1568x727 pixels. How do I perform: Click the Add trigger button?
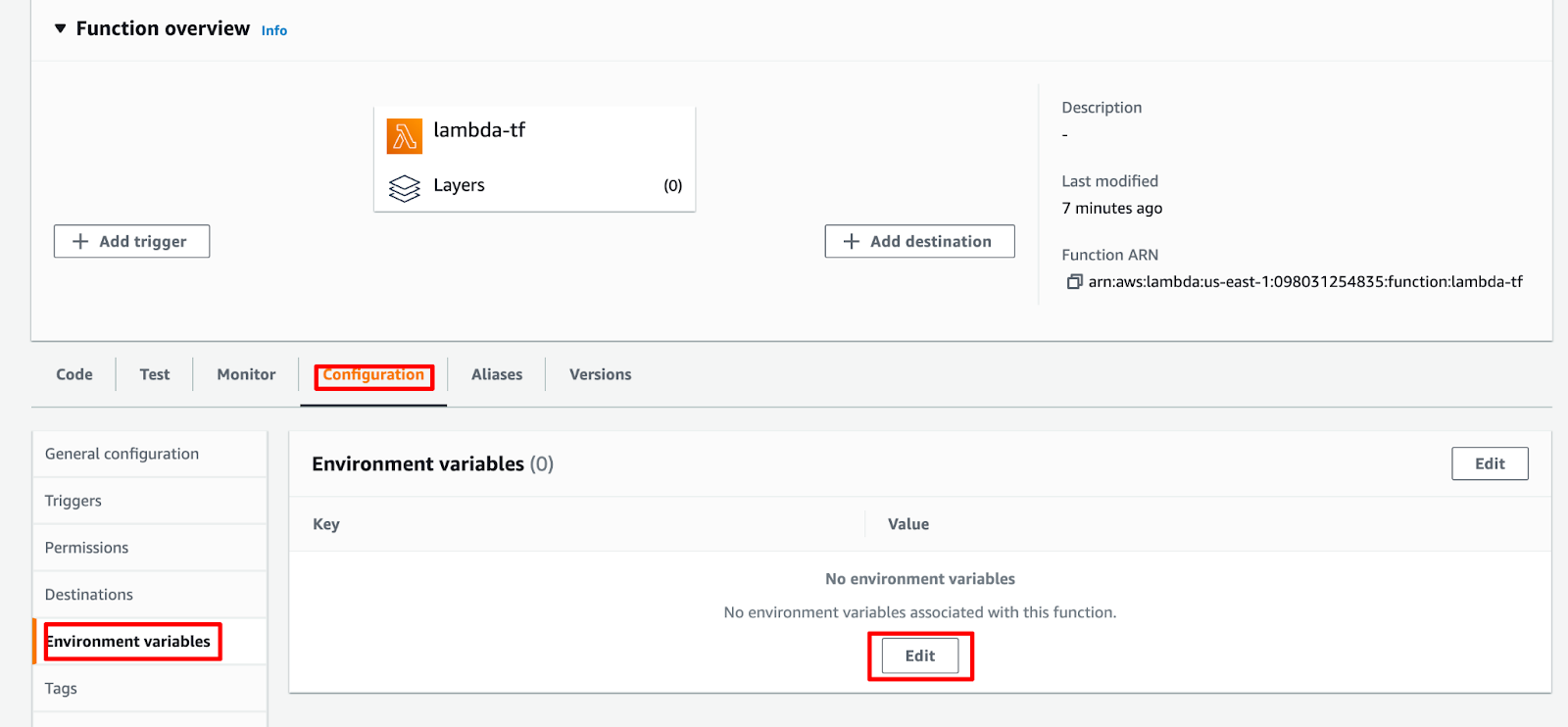131,241
